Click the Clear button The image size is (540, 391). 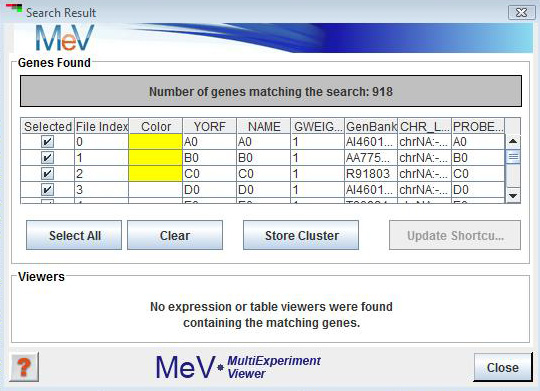(175, 235)
